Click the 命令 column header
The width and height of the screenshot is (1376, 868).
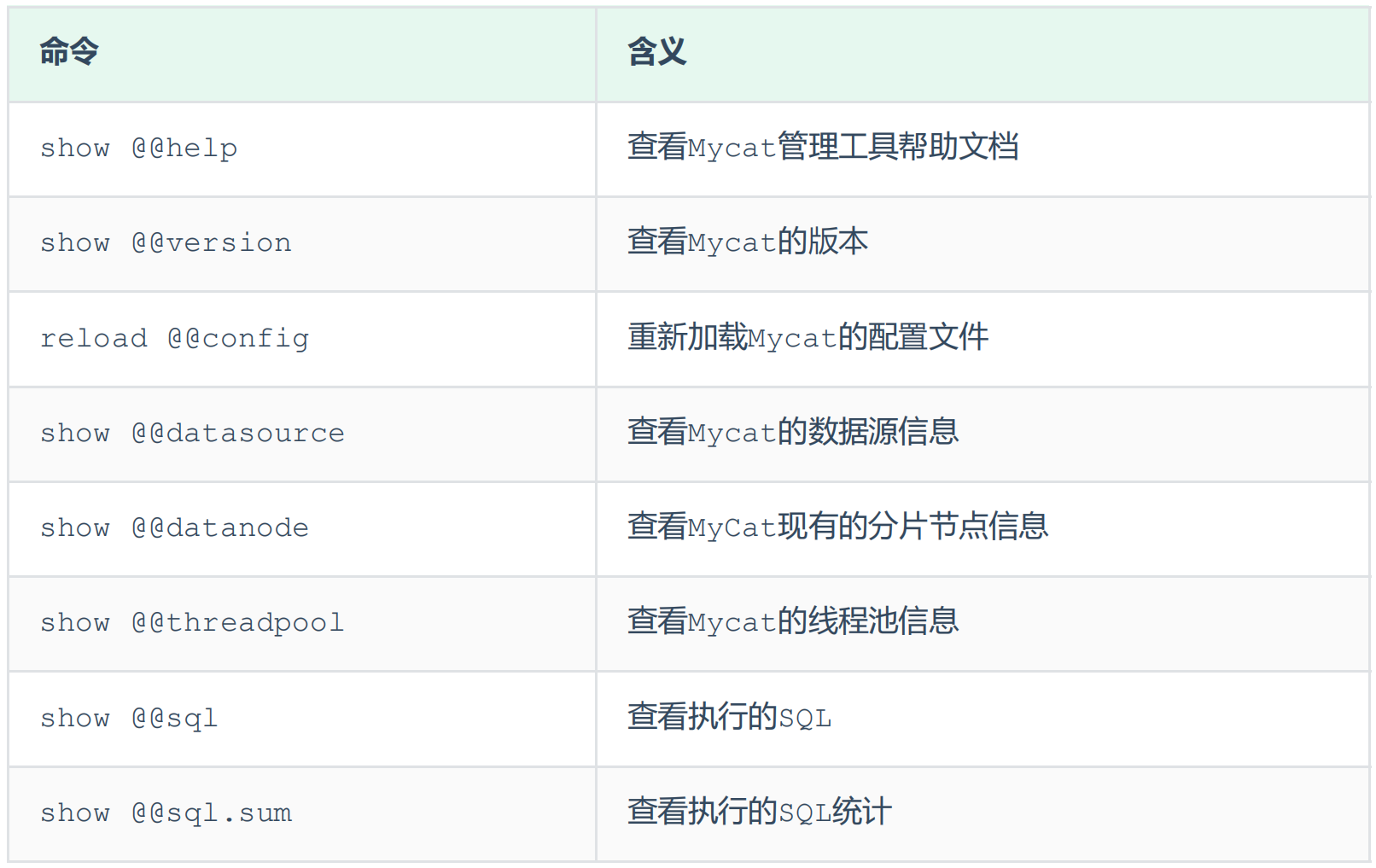tap(69, 52)
